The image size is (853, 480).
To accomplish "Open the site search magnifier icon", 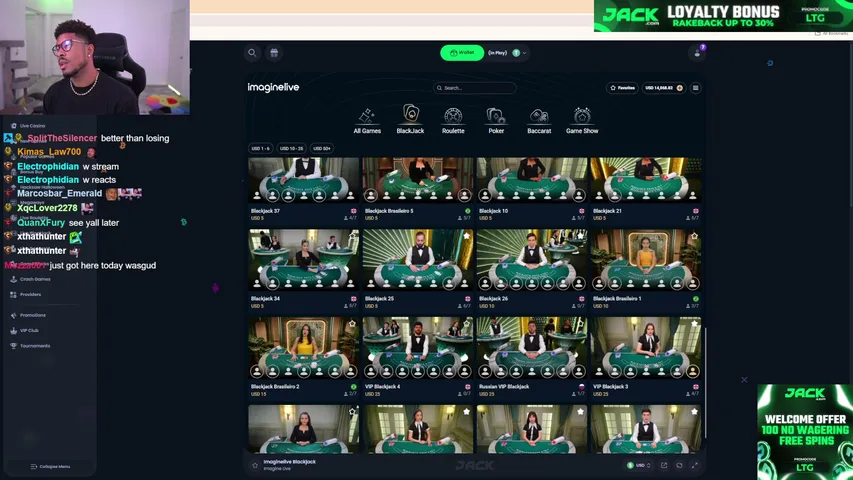I will 252,53.
